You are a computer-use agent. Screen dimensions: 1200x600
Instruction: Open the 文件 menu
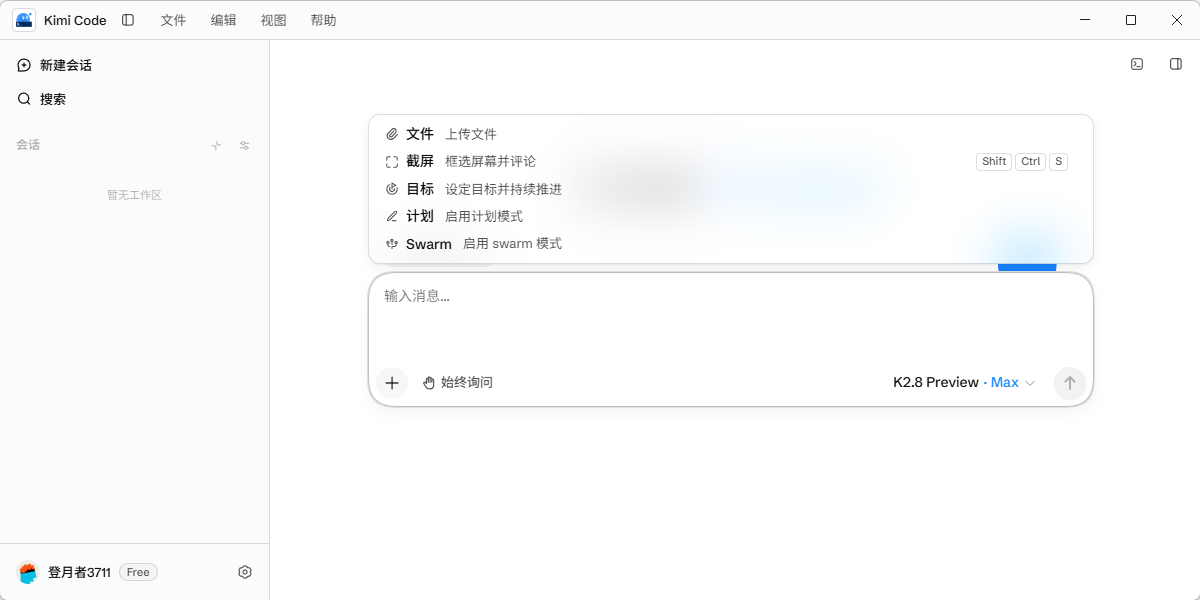pyautogui.click(x=174, y=20)
